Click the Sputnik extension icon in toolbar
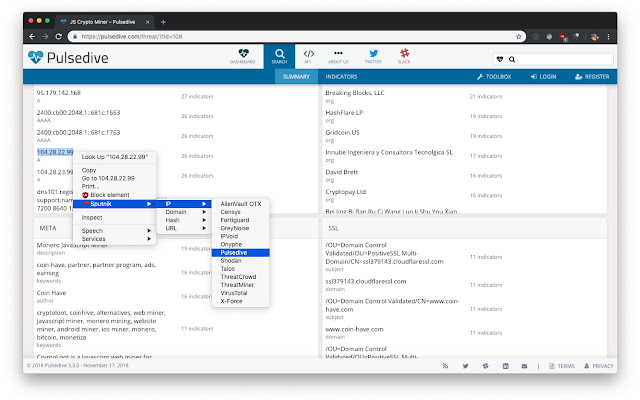640x400 pixels. [576, 36]
